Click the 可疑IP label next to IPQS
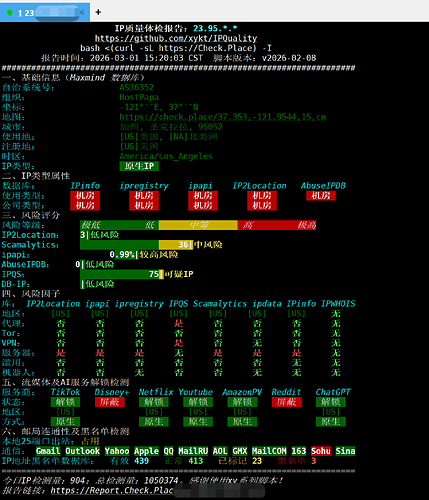 [x=179, y=274]
